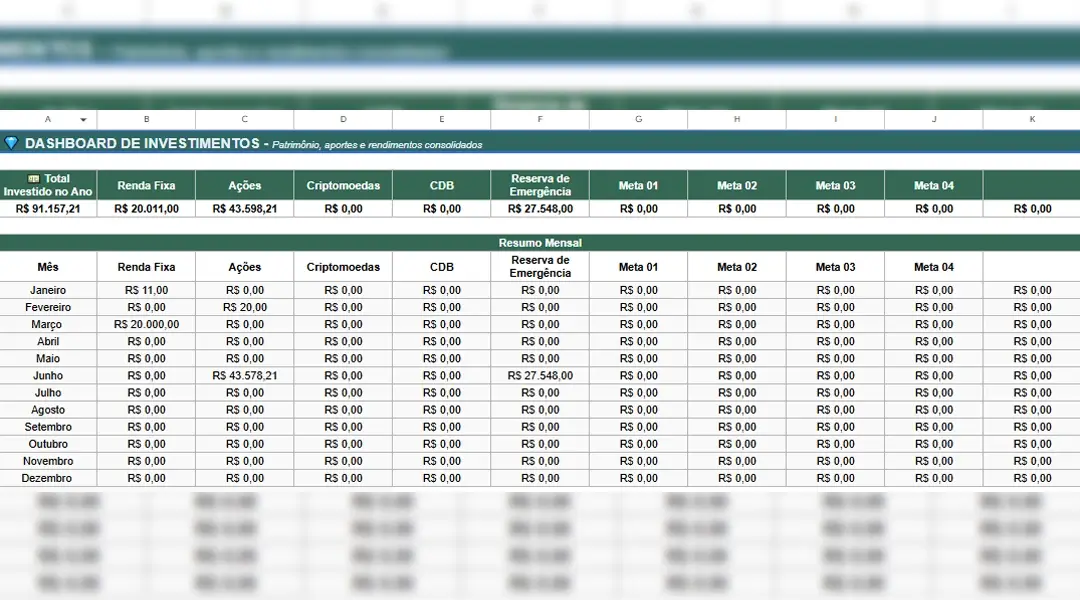Select the Agosto row label

pyautogui.click(x=48, y=410)
